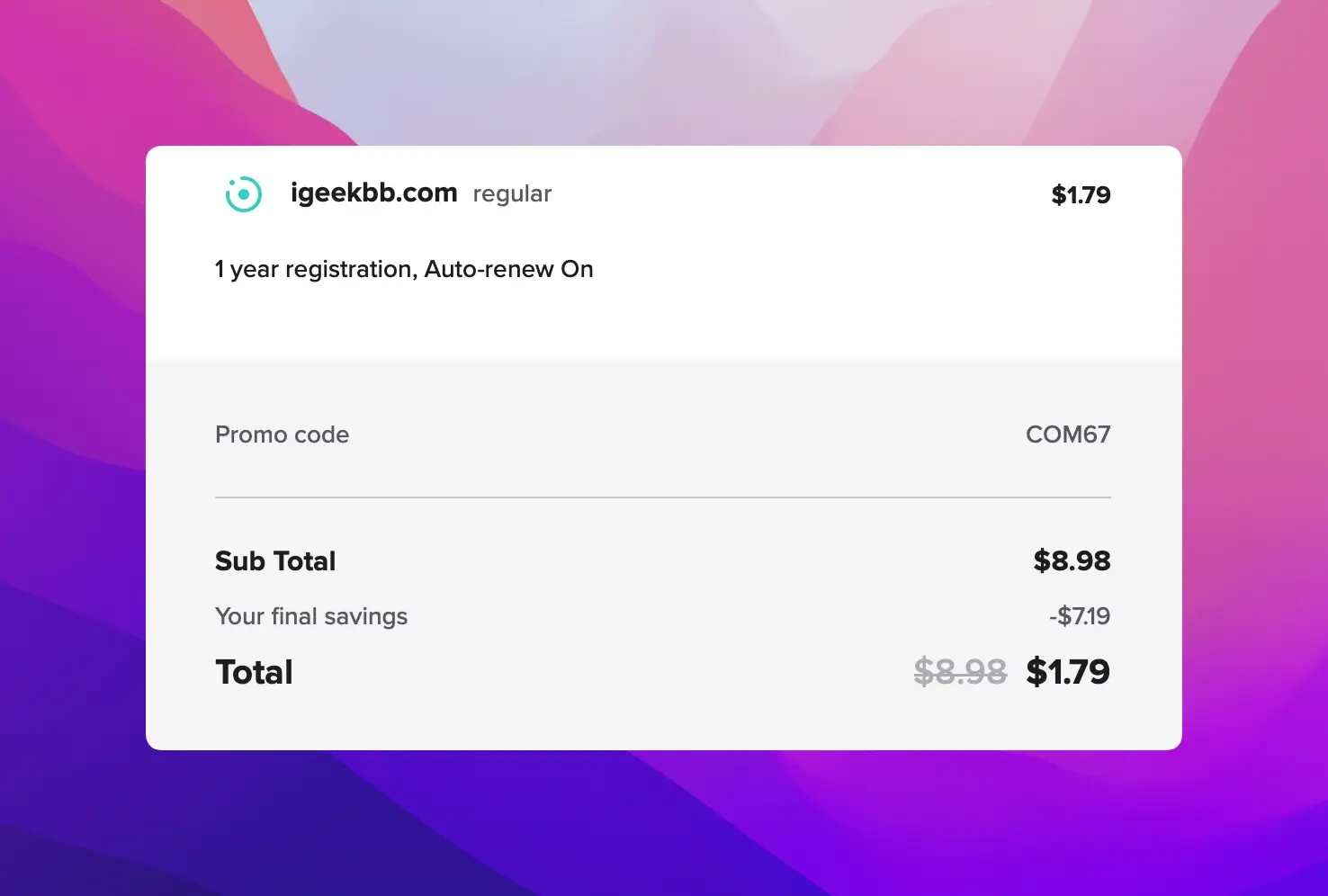Image resolution: width=1328 pixels, height=896 pixels.
Task: Click the purple desktop wallpaper below the card
Action: click(x=663, y=823)
